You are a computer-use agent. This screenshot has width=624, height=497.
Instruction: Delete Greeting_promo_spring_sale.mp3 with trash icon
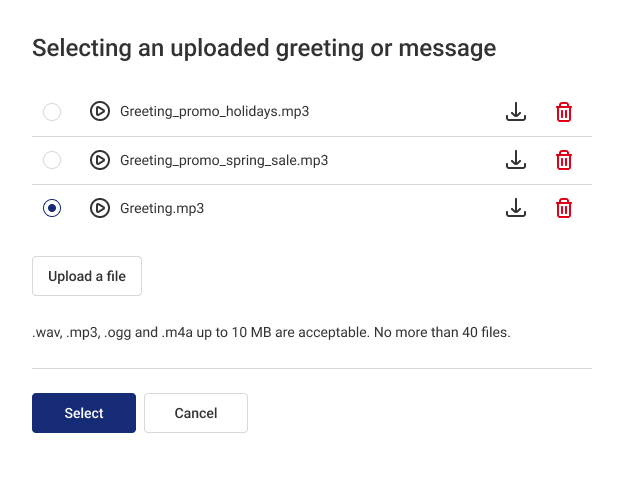pyautogui.click(x=564, y=160)
